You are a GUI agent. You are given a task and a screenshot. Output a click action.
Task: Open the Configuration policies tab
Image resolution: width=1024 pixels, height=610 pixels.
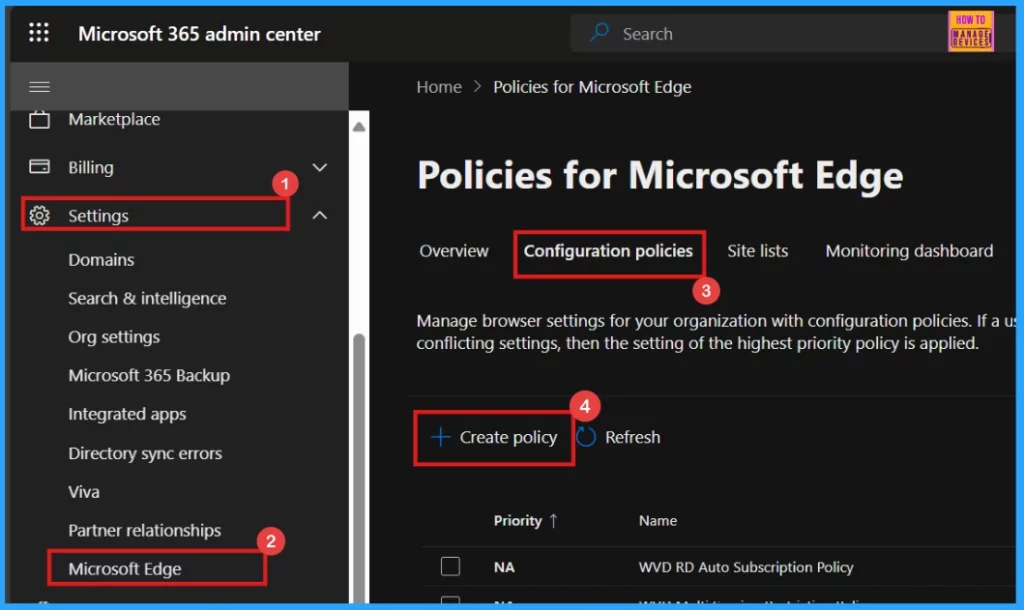click(x=608, y=251)
